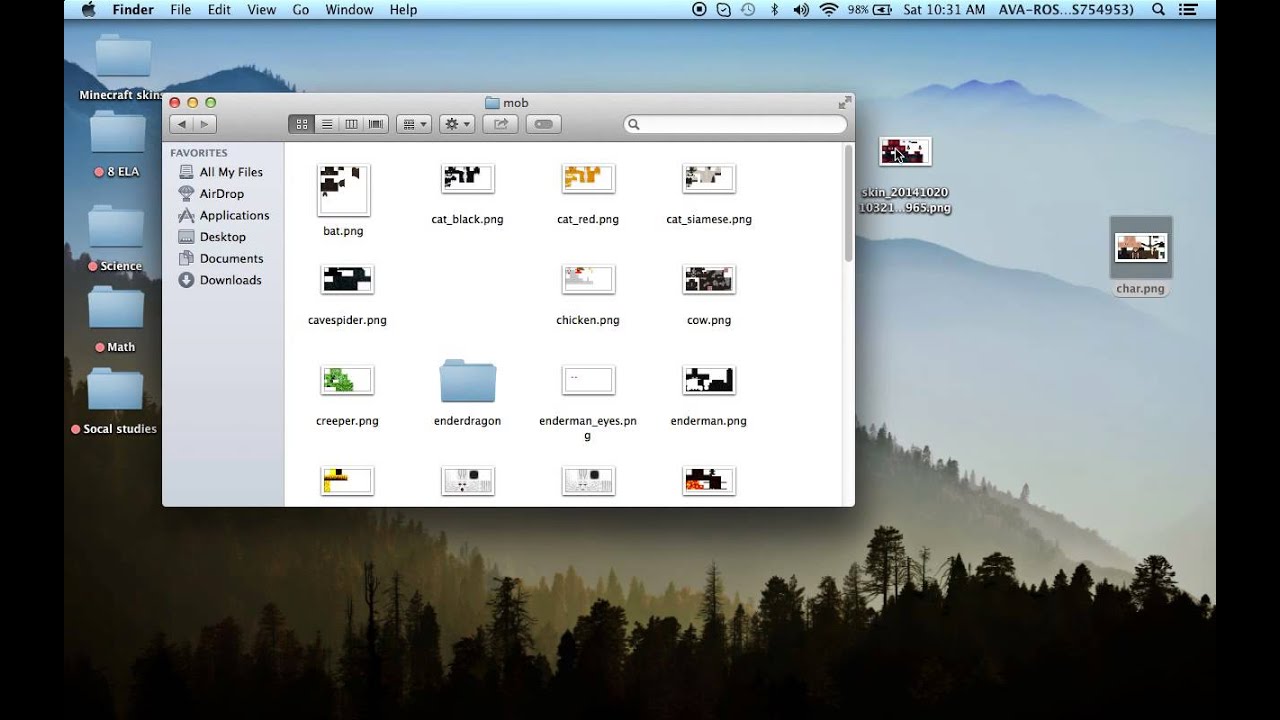Click the Finder search field

pyautogui.click(x=735, y=124)
